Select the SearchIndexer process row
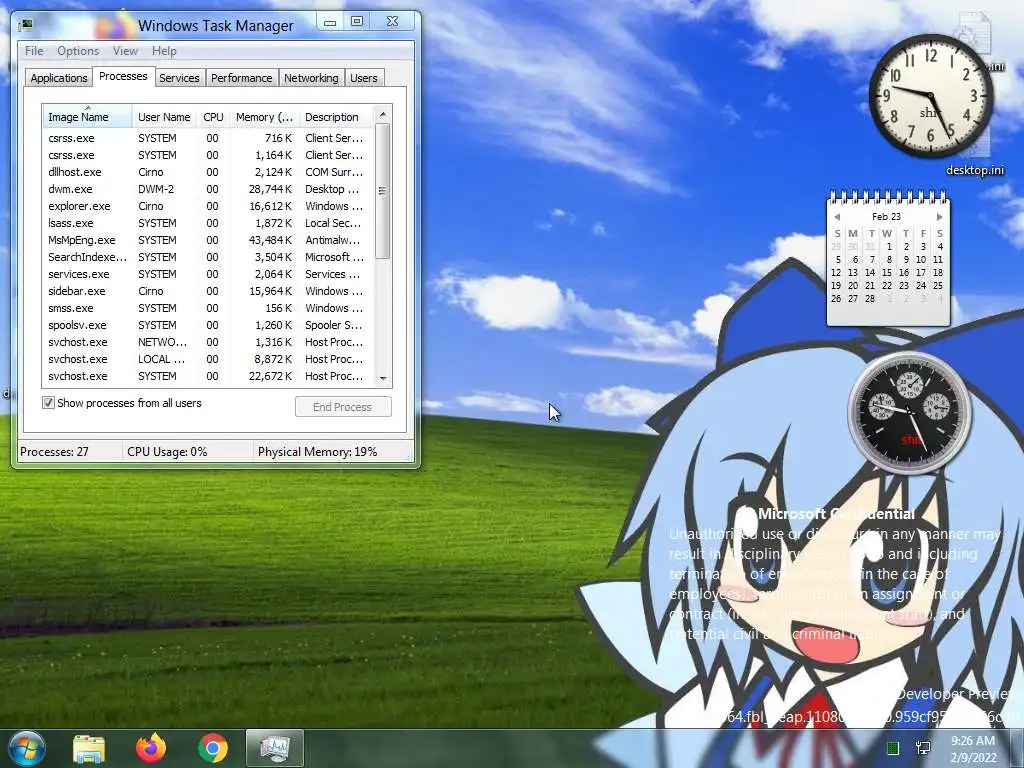 (x=208, y=257)
